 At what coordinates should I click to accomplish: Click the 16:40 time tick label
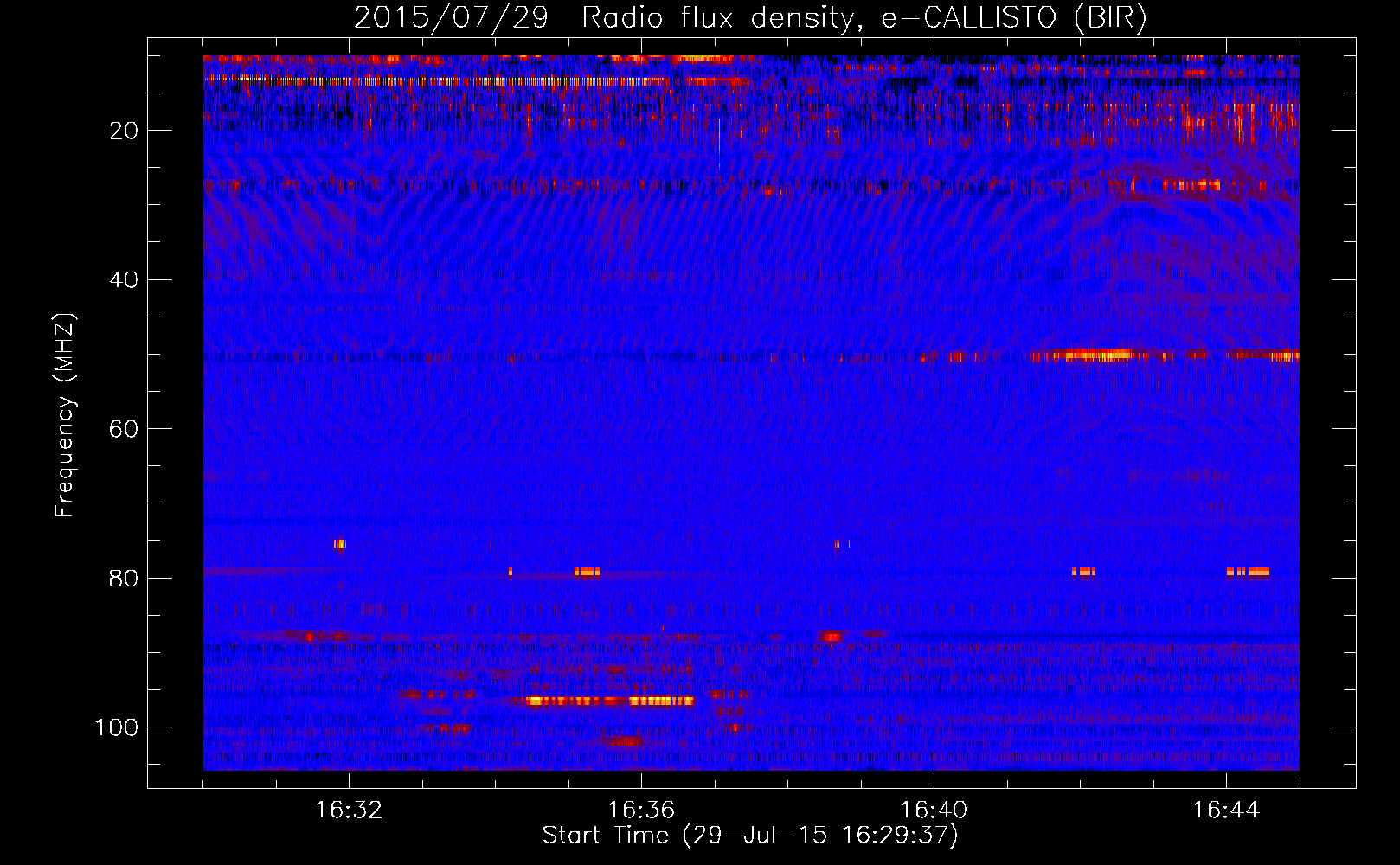click(934, 810)
